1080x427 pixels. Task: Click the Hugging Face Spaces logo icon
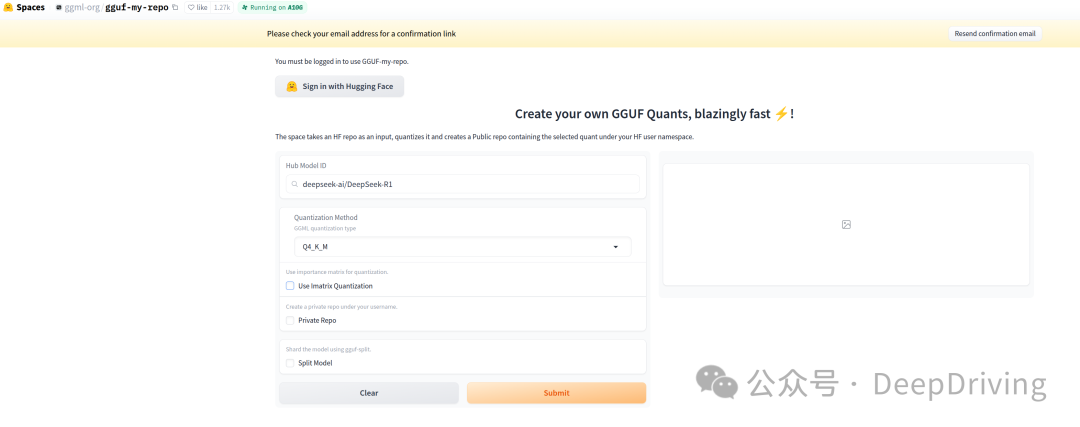(x=8, y=7)
